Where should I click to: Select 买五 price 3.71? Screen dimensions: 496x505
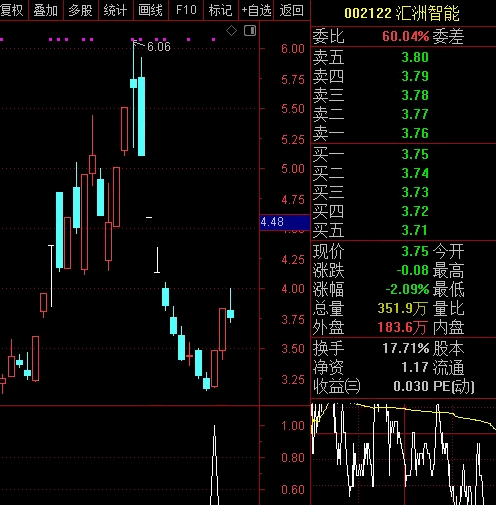pos(414,230)
